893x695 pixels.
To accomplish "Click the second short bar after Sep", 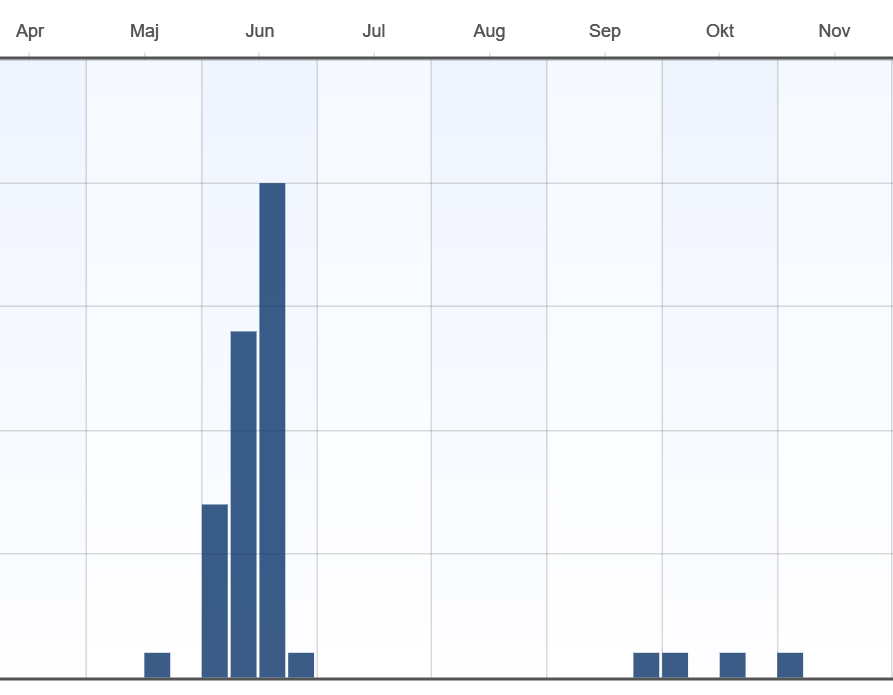I will pyautogui.click(x=675, y=665).
